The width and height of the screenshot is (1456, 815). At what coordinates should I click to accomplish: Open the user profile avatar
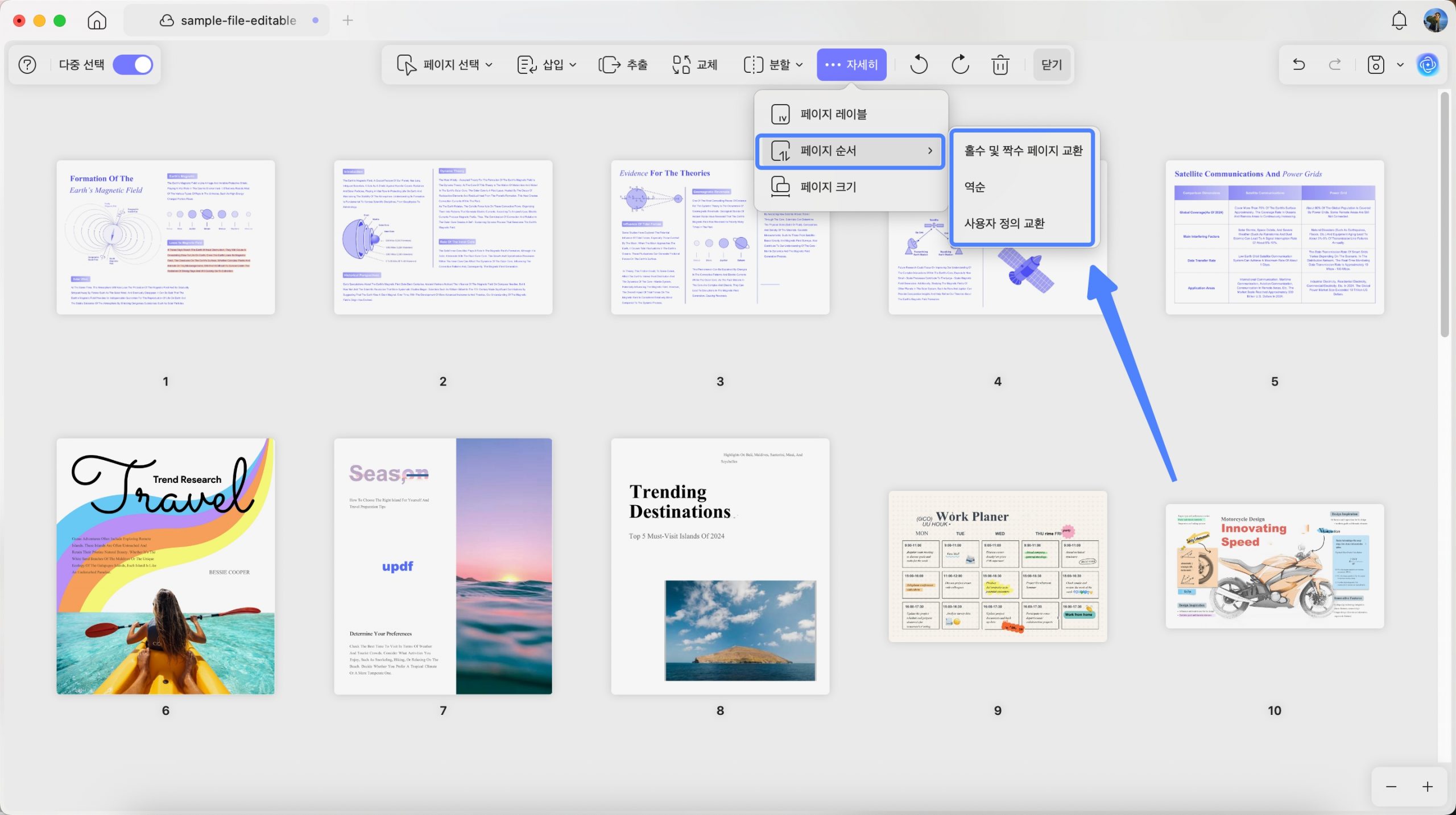[1435, 20]
